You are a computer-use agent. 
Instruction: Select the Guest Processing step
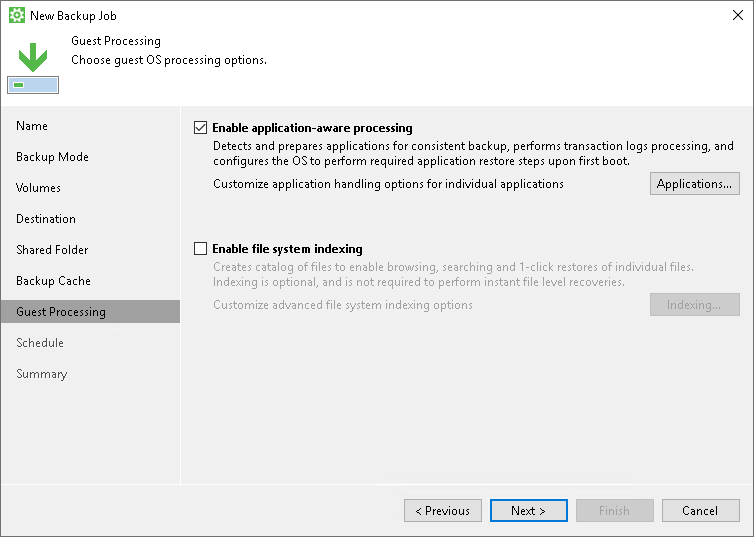coord(90,312)
